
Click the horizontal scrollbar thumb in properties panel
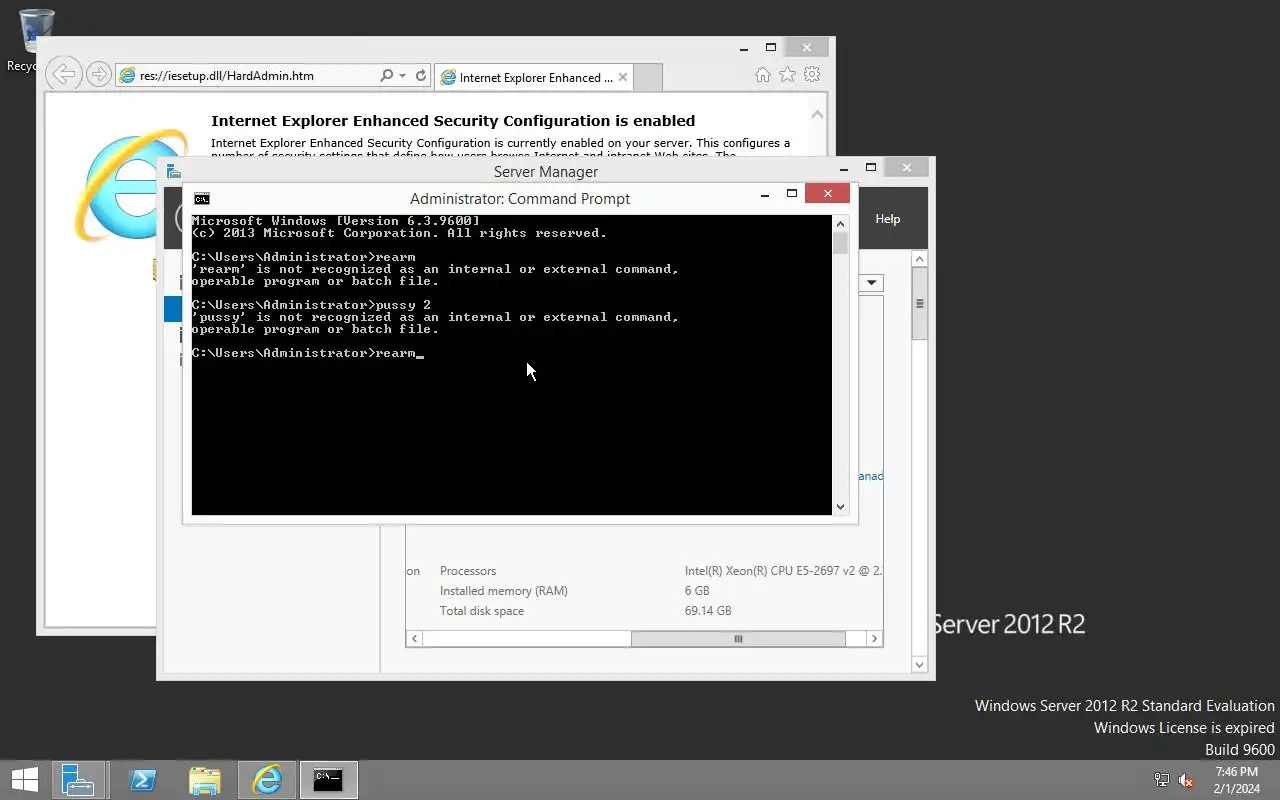[738, 638]
